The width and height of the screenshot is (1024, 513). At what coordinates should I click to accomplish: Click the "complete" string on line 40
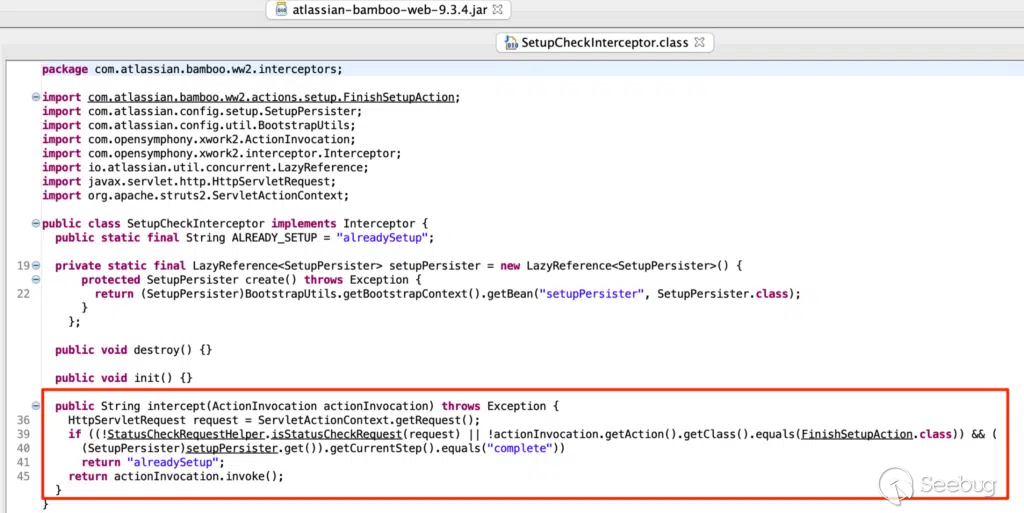522,448
